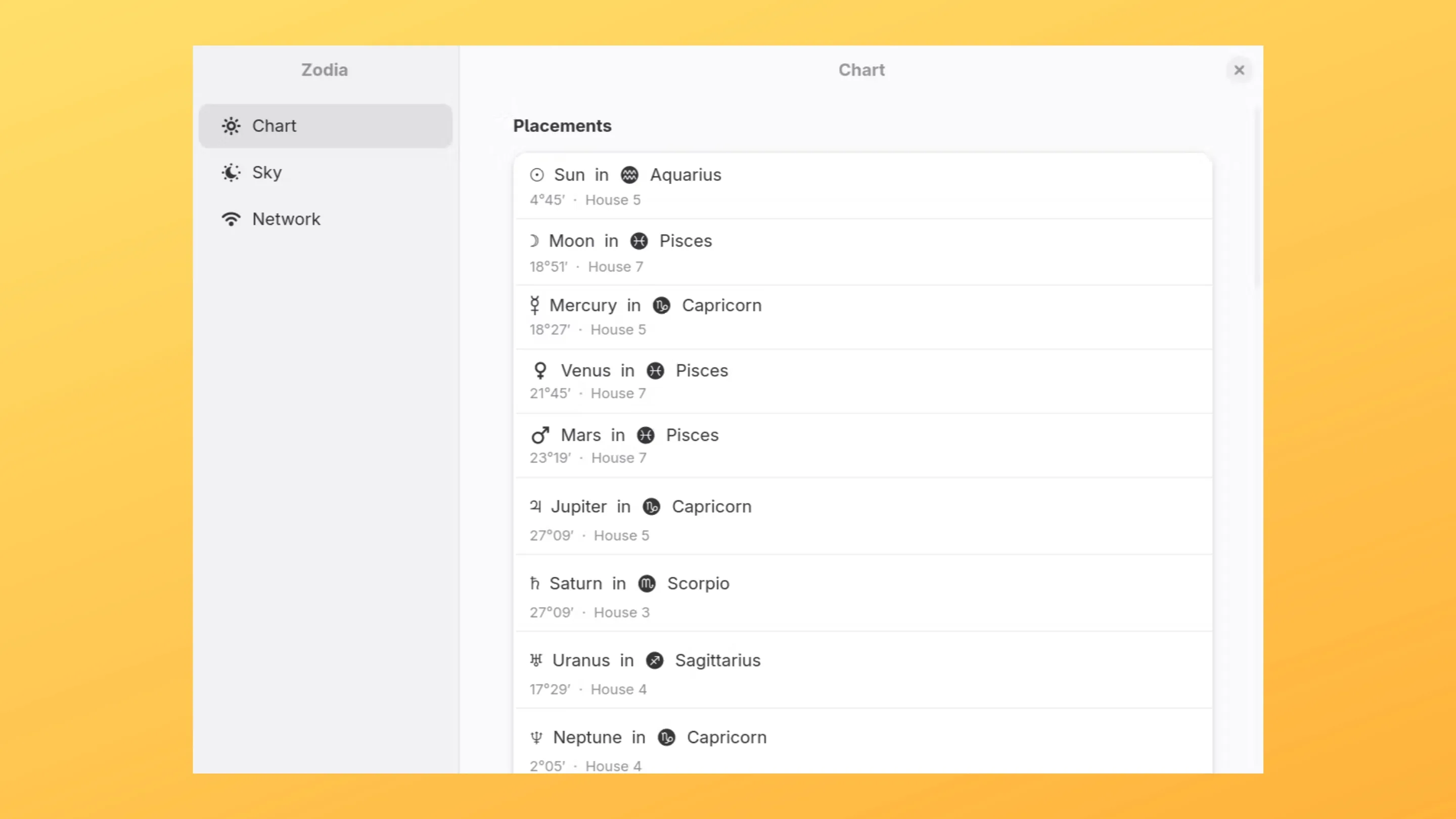This screenshot has width=1456, height=819.
Task: Click the Venus planet glyph icon
Action: (540, 371)
